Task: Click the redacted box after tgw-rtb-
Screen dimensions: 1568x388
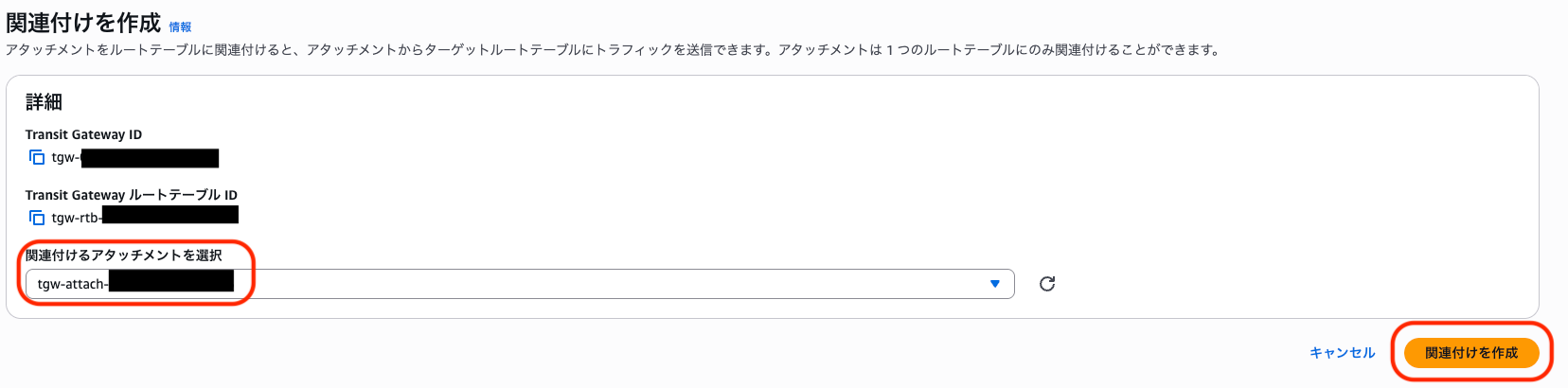Action: pyautogui.click(x=170, y=215)
